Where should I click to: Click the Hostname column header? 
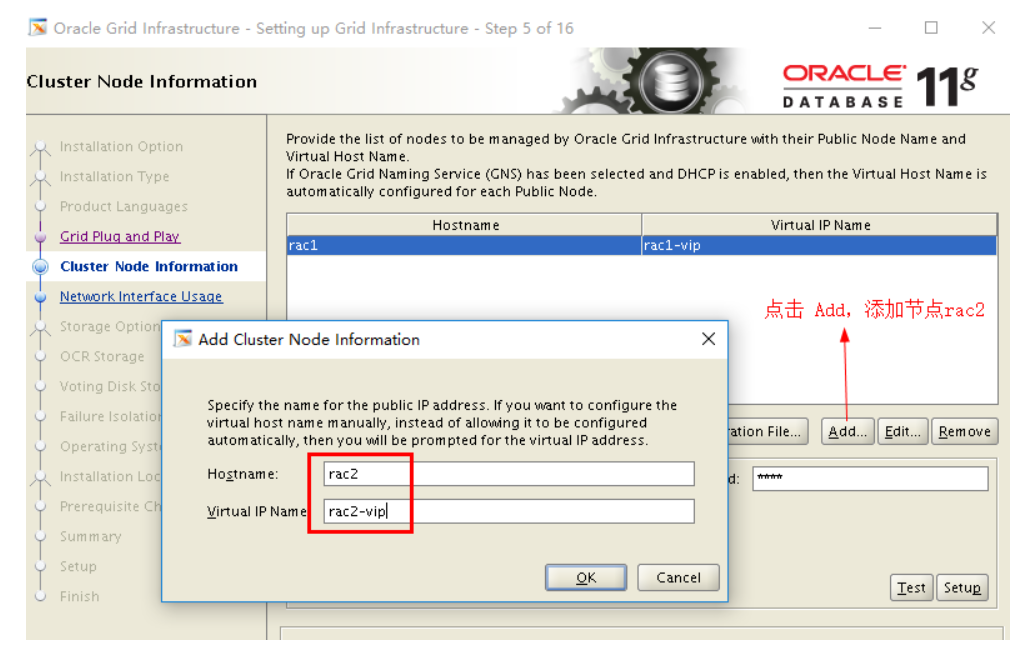465,225
